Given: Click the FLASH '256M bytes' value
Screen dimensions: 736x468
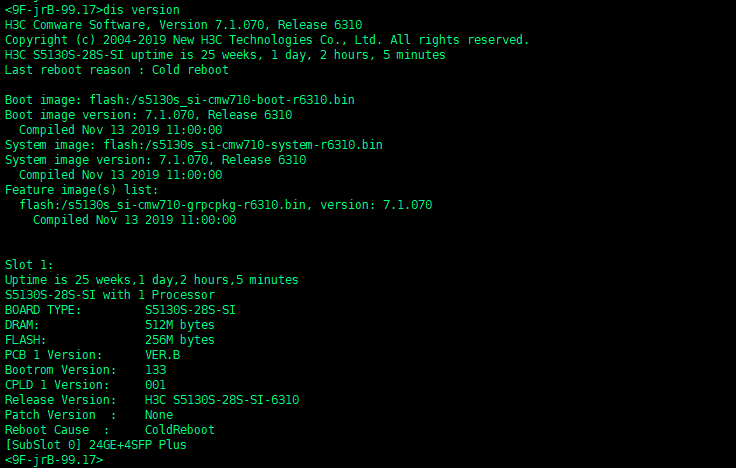Looking at the screenshot, I should [x=180, y=340].
